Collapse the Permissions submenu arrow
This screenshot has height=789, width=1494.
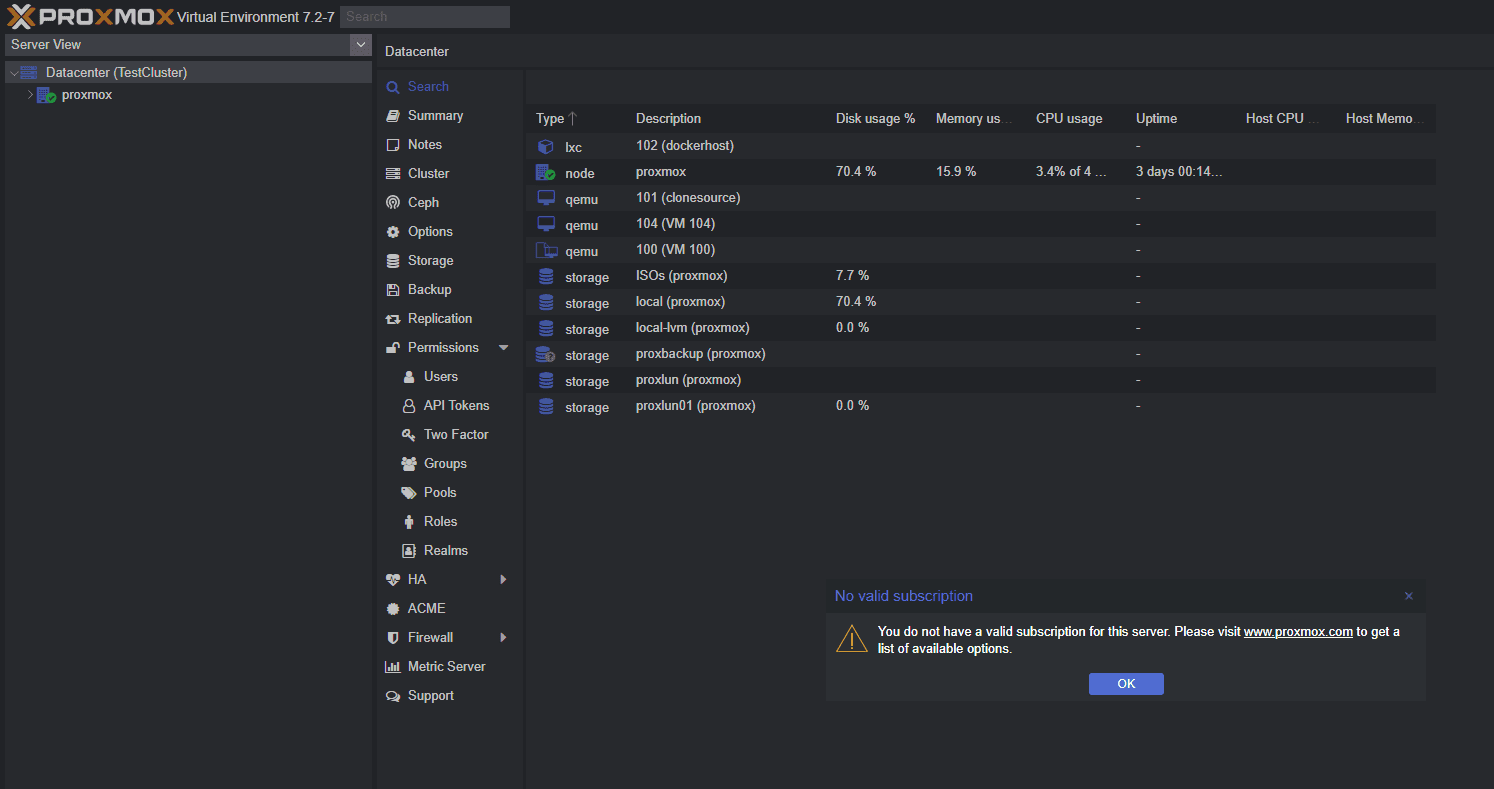coord(503,348)
